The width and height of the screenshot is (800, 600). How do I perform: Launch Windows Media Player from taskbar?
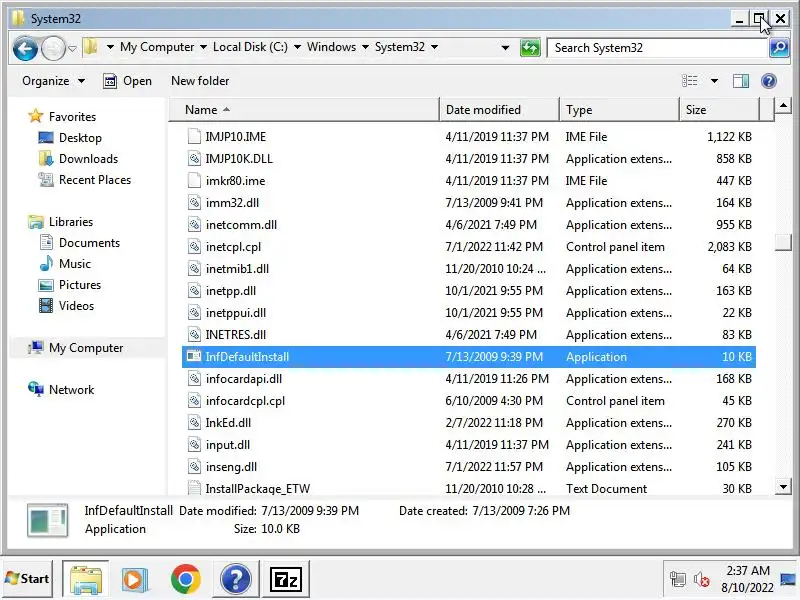(x=135, y=580)
